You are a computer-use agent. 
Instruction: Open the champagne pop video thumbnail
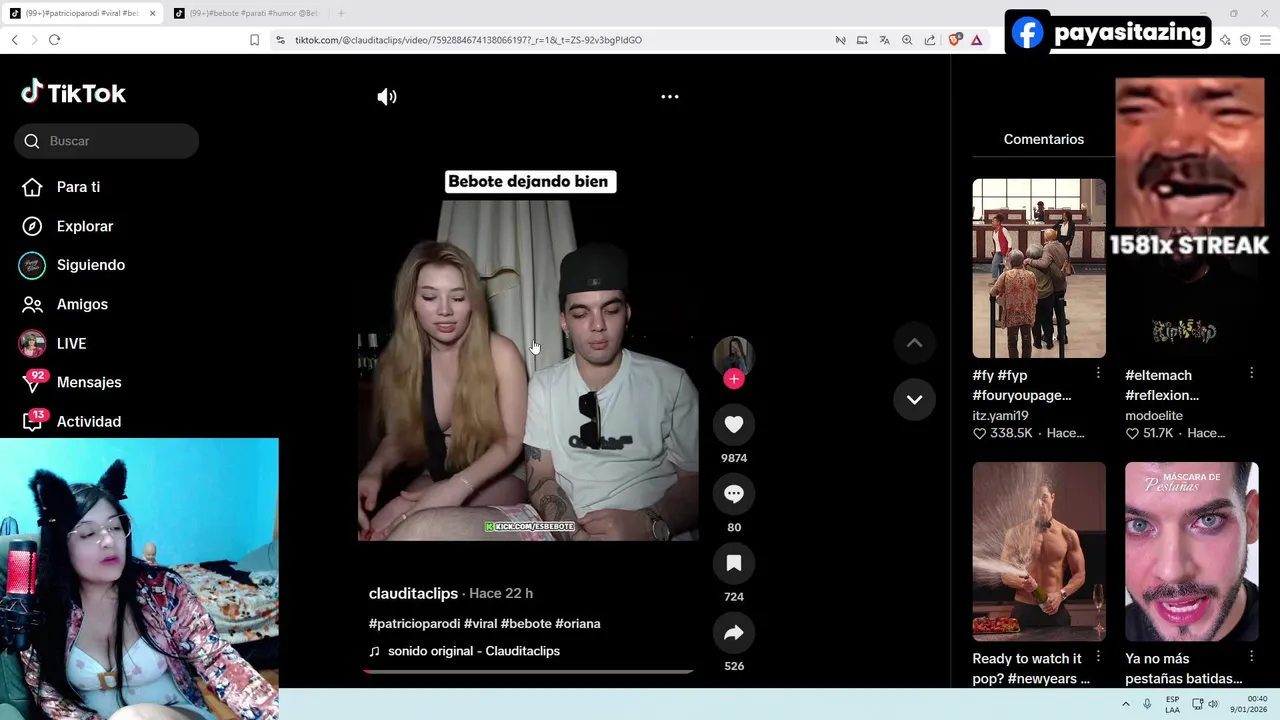click(x=1039, y=551)
